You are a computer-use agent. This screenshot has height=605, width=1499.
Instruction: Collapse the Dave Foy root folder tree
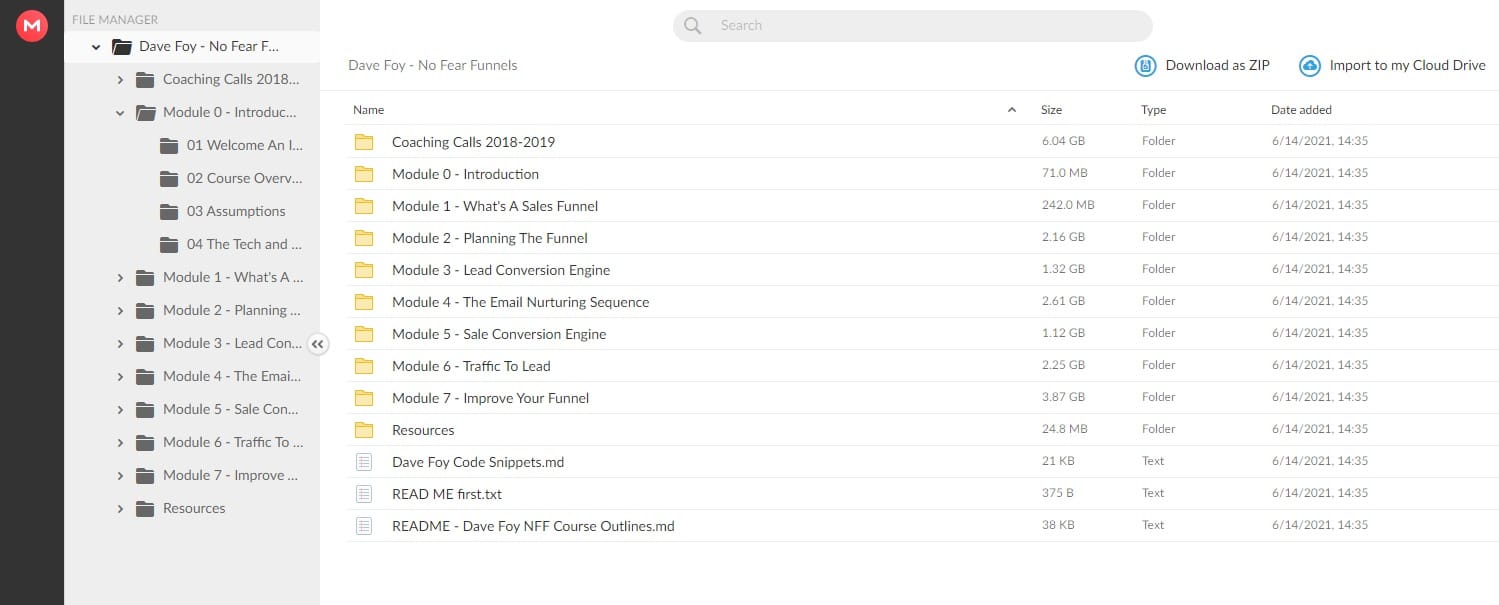pos(96,47)
